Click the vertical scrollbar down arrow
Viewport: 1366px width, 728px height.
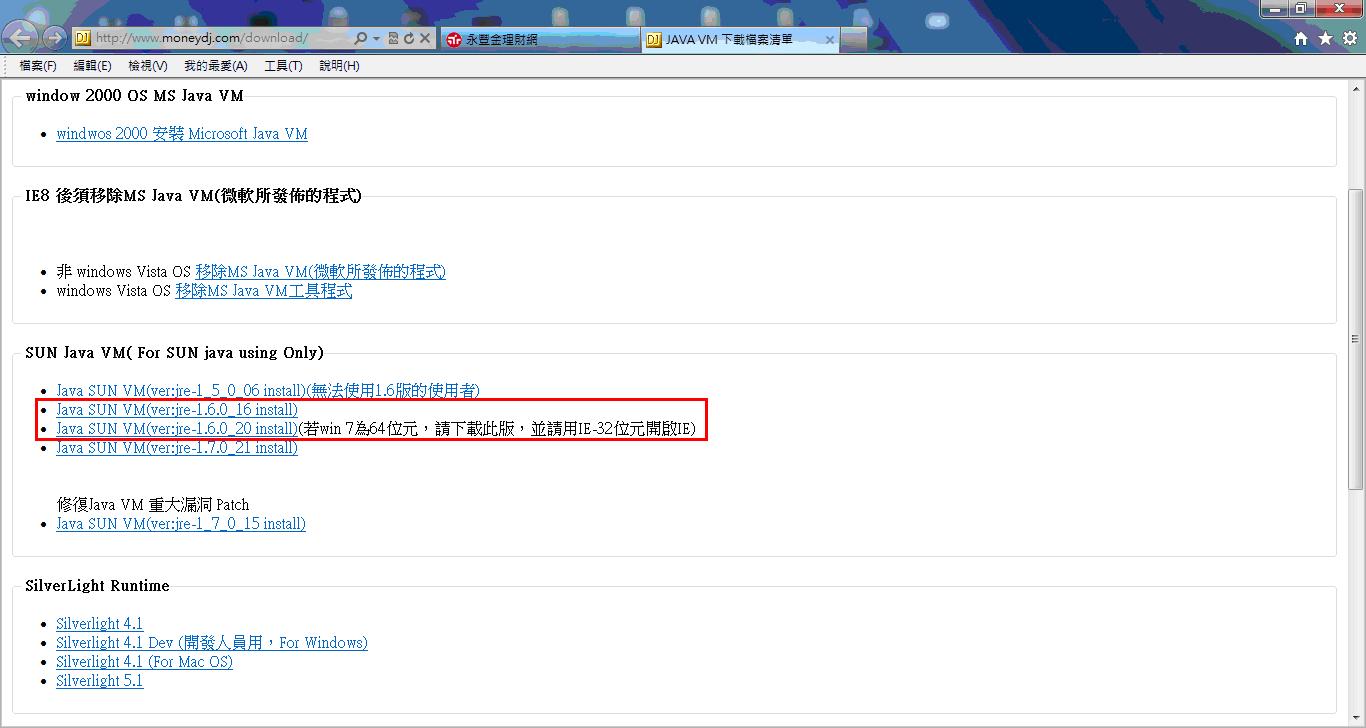coord(1357,719)
